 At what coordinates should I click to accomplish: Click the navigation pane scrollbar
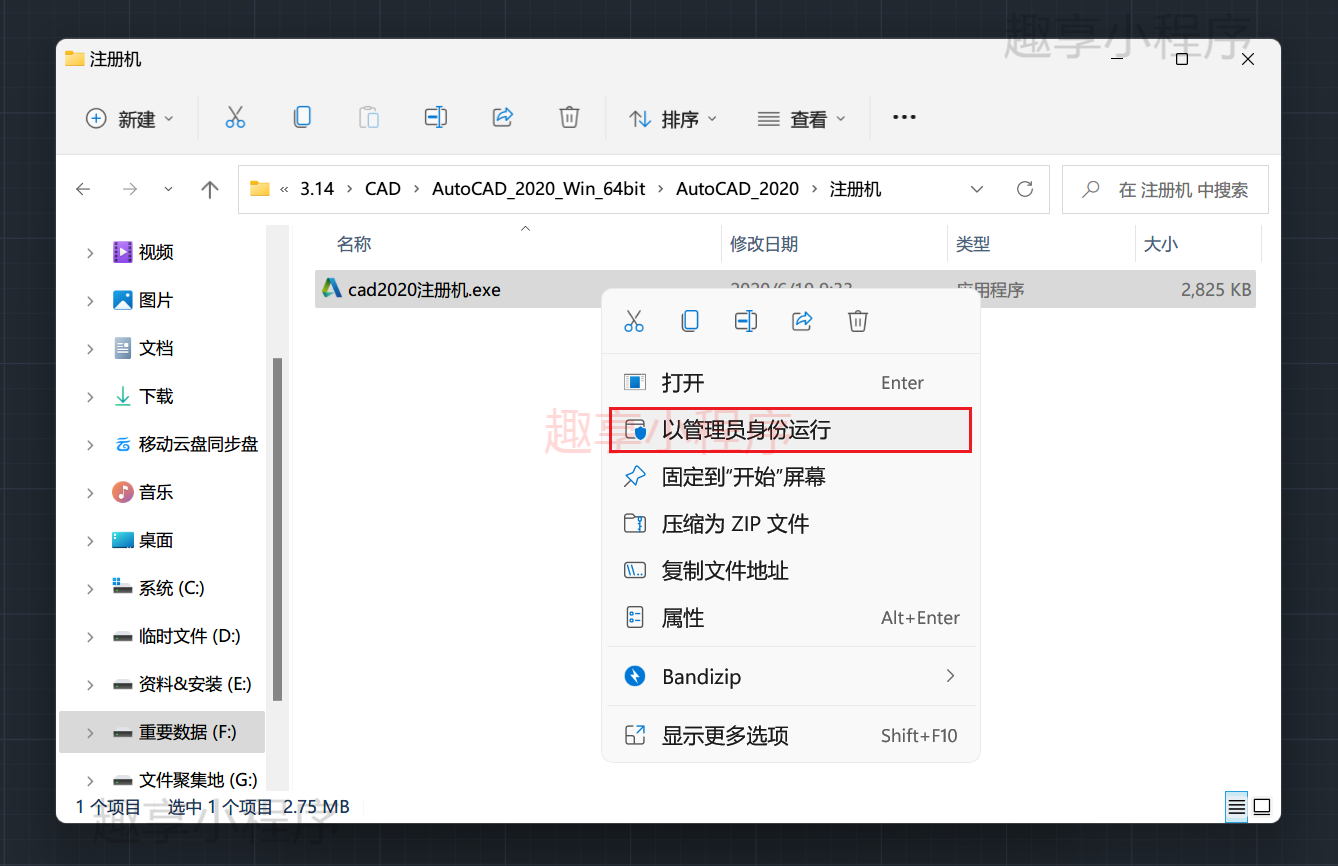(x=277, y=529)
